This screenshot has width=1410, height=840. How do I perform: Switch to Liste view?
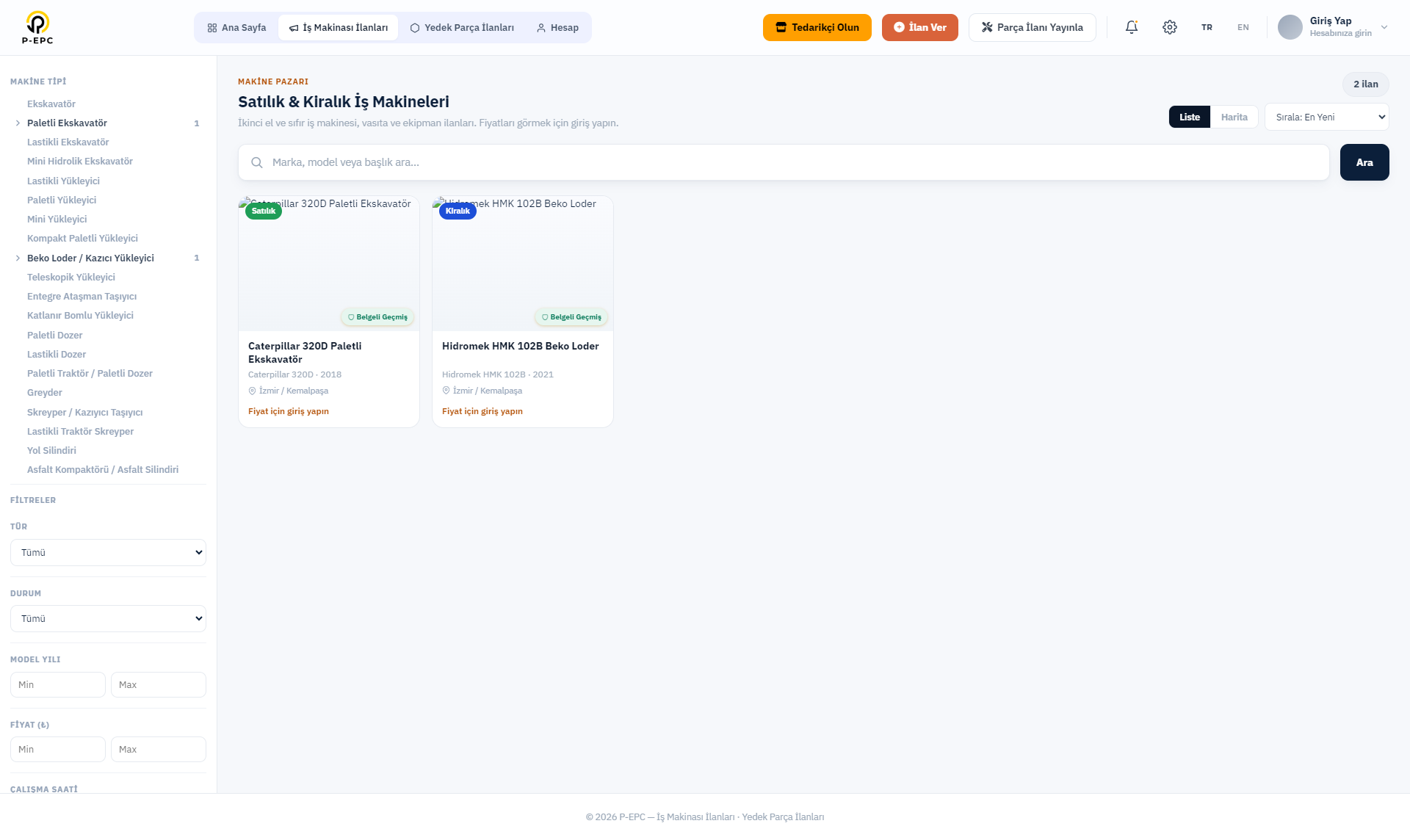(x=1190, y=117)
